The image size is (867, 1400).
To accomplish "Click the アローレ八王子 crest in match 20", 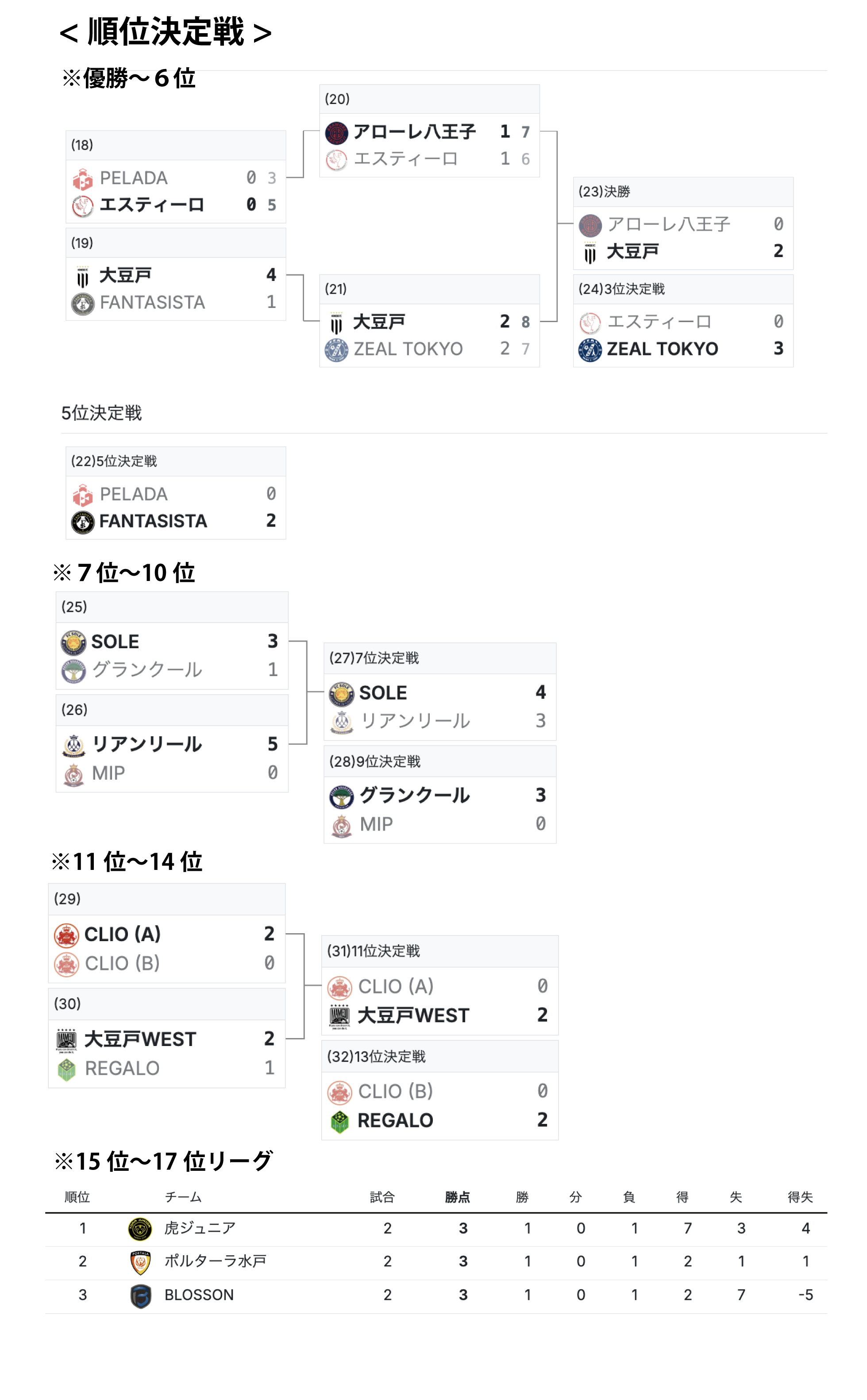I will pyautogui.click(x=337, y=132).
